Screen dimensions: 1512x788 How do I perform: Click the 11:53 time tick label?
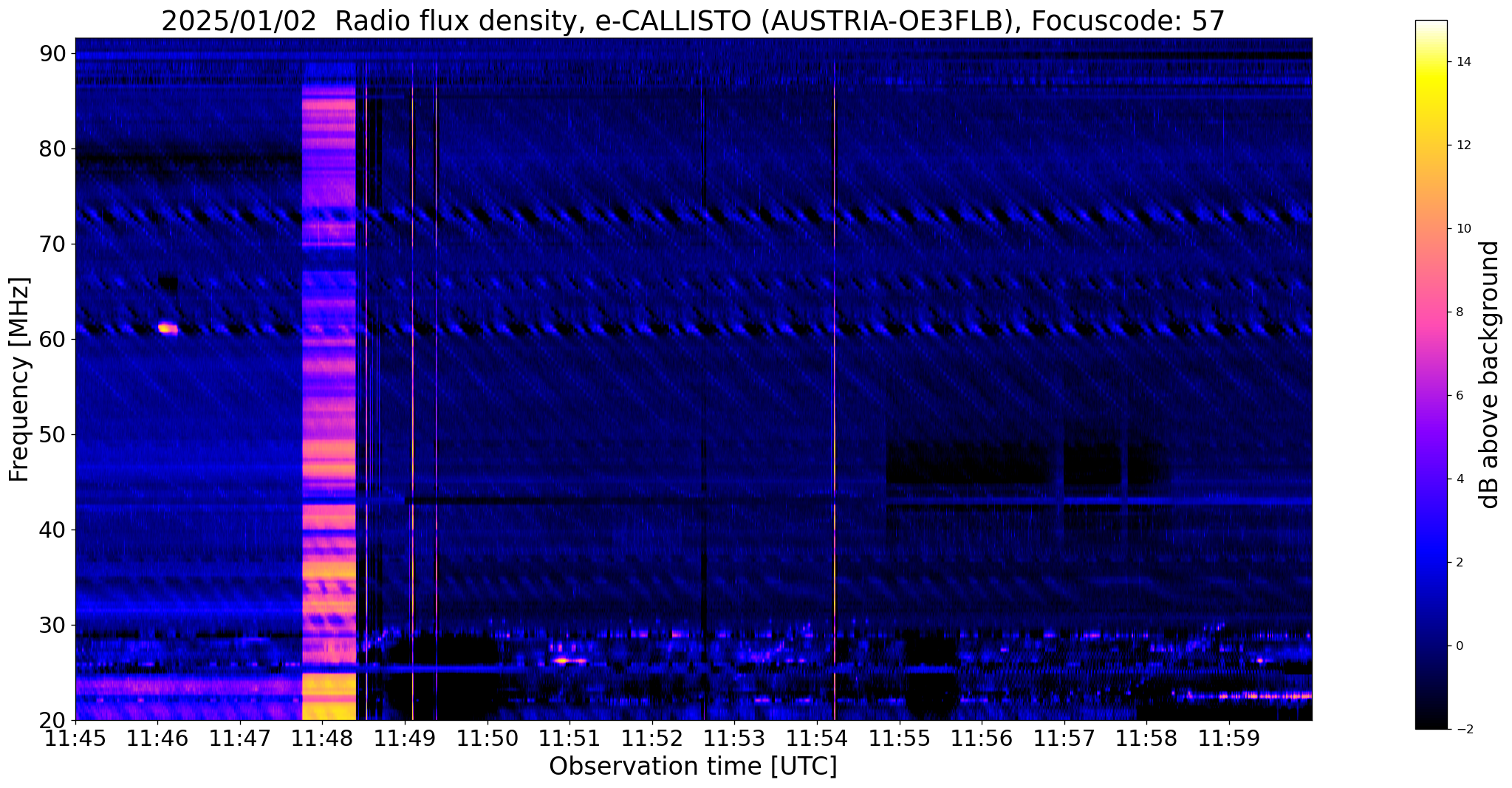pos(734,738)
